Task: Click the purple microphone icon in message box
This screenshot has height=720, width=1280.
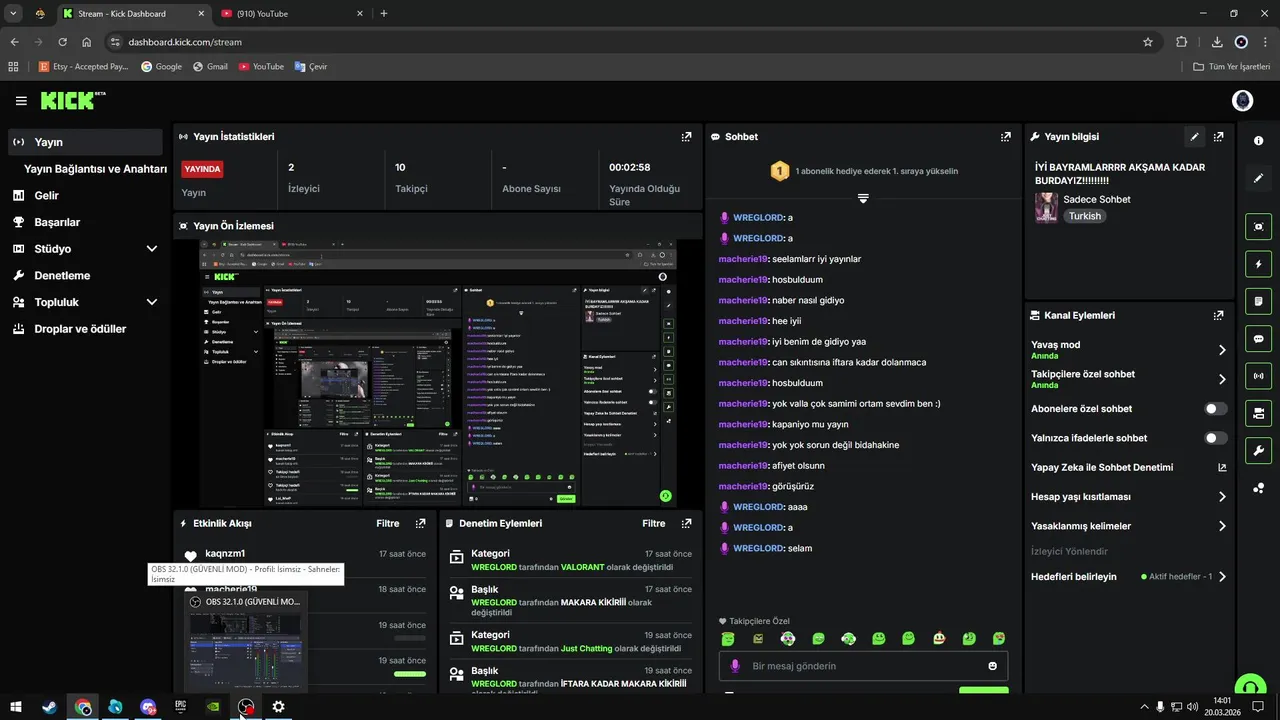Action: 735,666
